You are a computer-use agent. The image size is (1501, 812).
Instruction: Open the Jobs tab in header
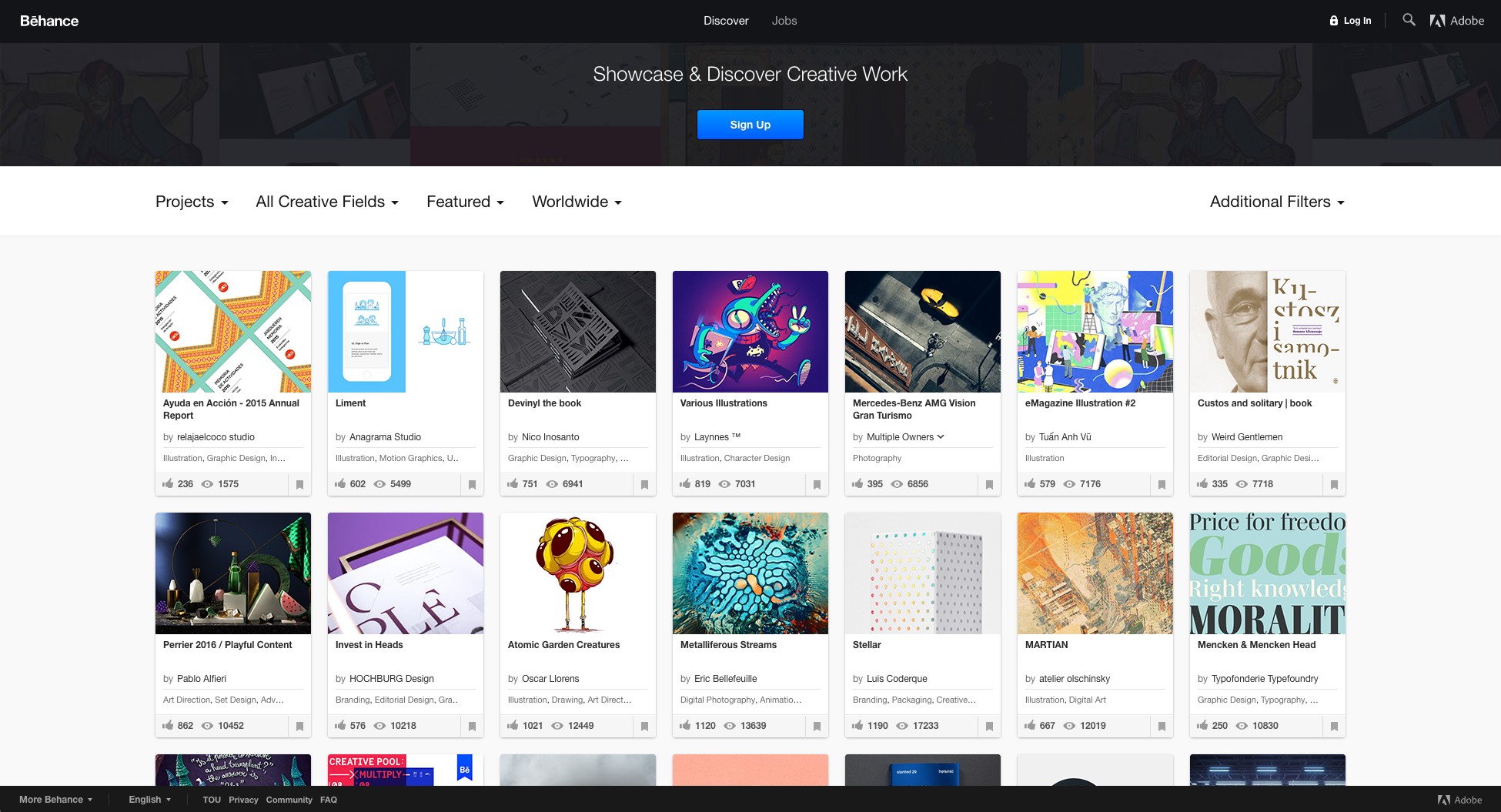coord(784,21)
